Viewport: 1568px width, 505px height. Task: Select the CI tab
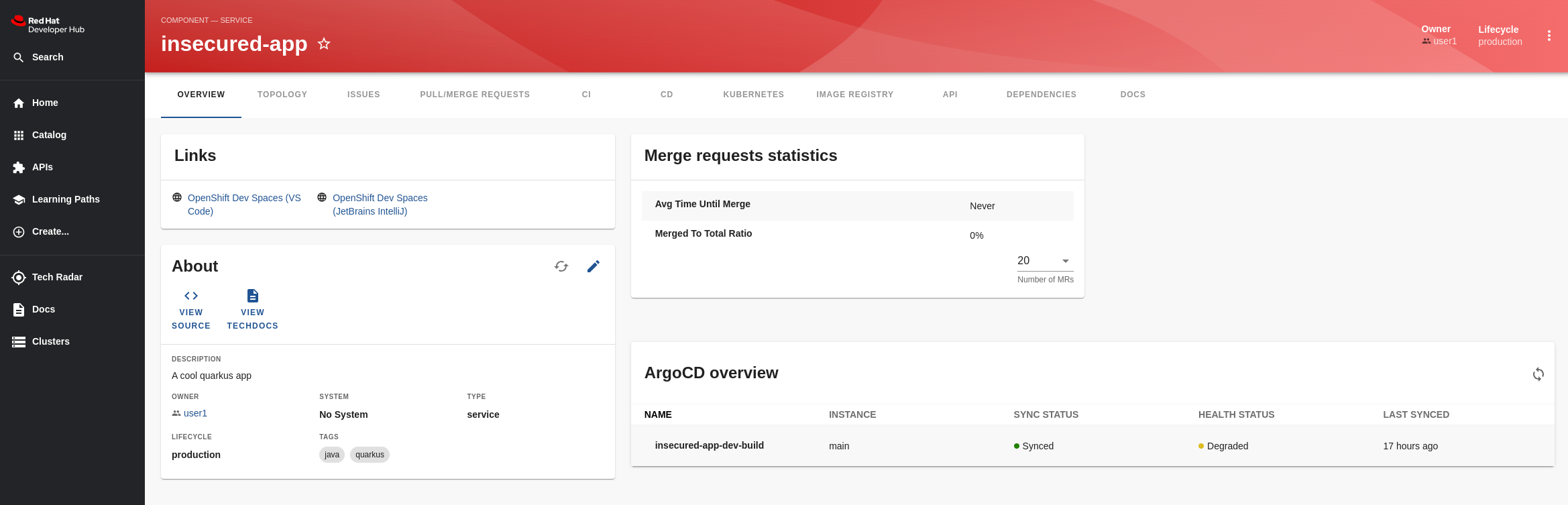(x=586, y=95)
